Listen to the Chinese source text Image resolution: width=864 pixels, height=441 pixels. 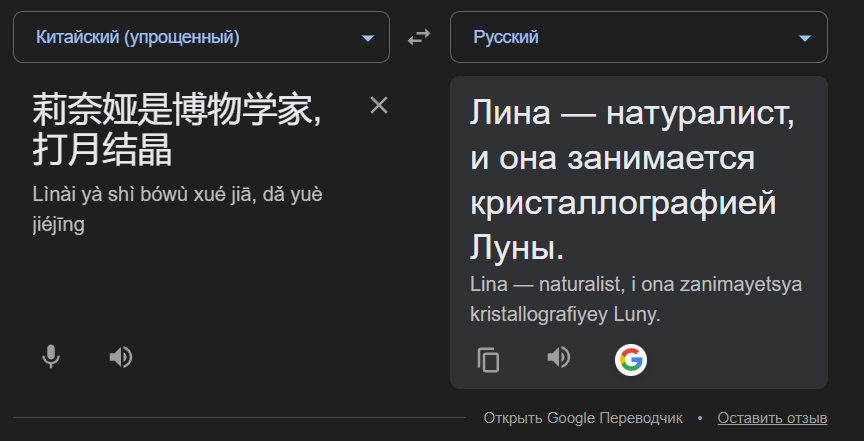click(x=121, y=357)
